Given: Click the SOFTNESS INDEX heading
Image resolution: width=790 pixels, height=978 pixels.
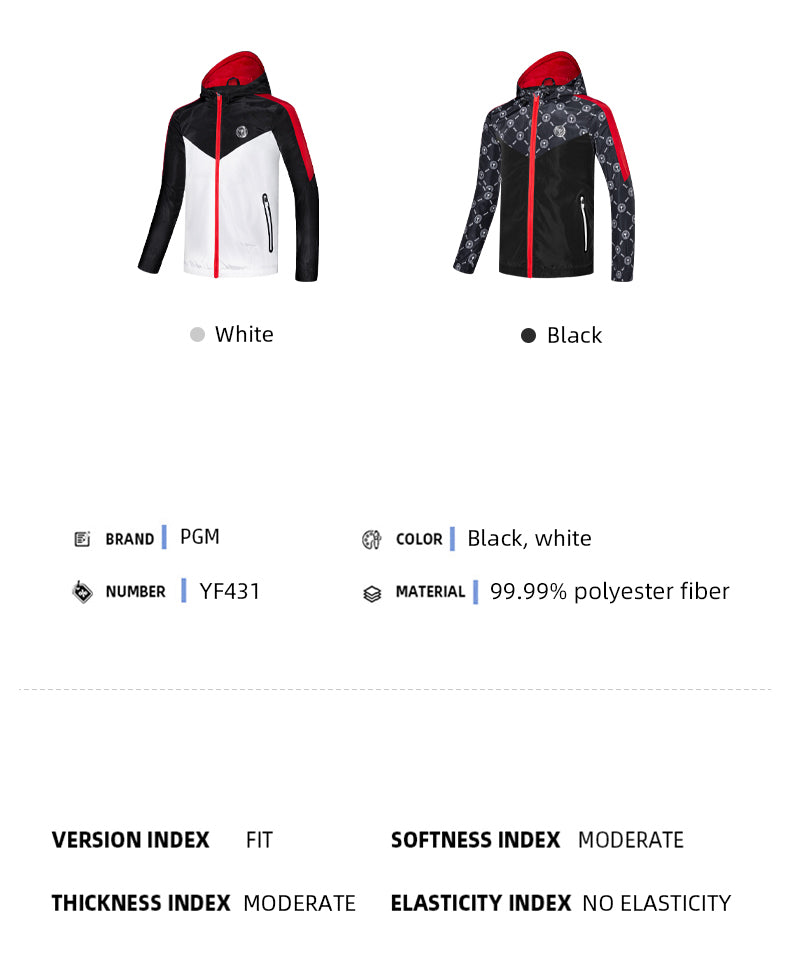Looking at the screenshot, I should (475, 840).
